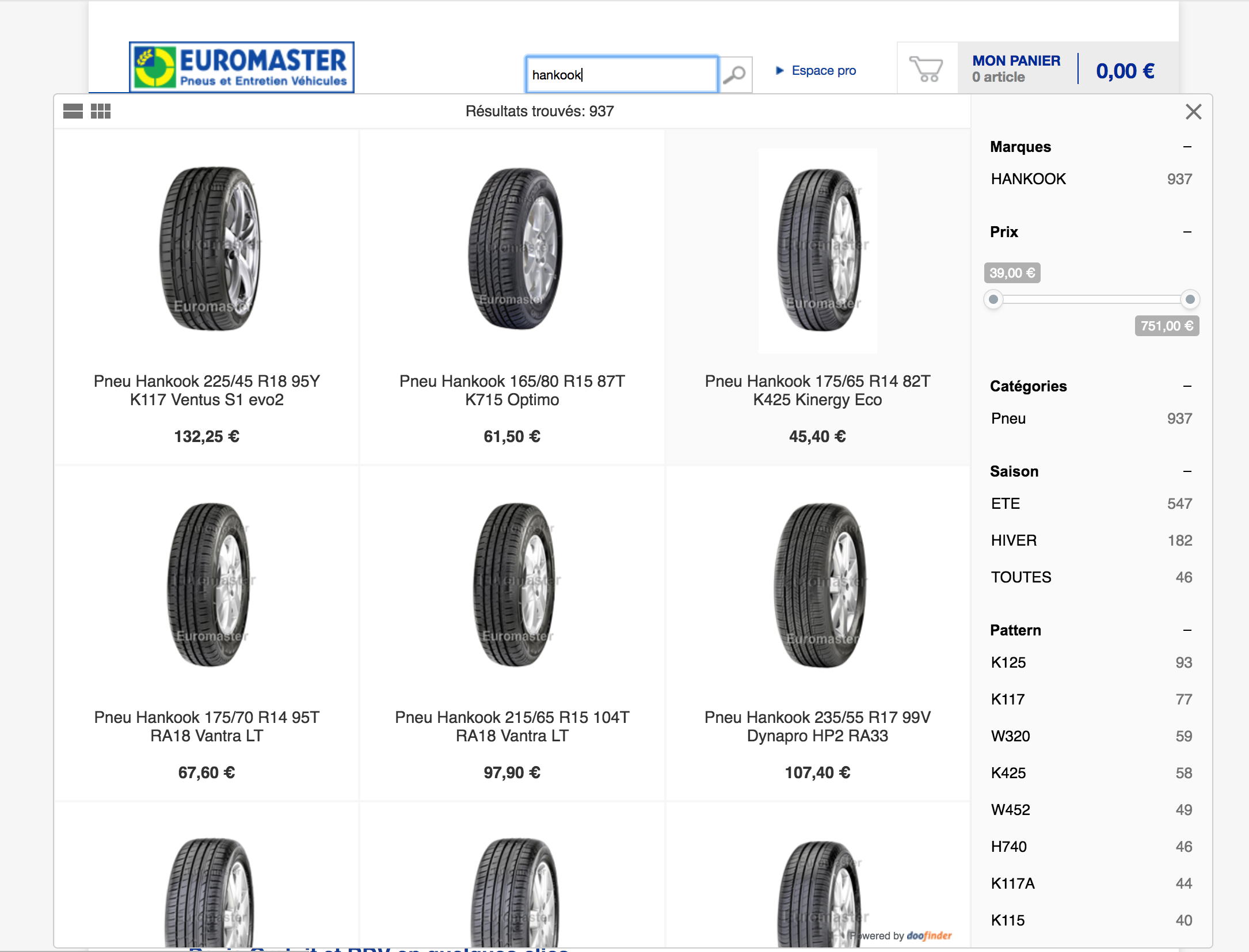The image size is (1249, 952).
Task: Switch to list view layout icon
Action: pyautogui.click(x=73, y=111)
